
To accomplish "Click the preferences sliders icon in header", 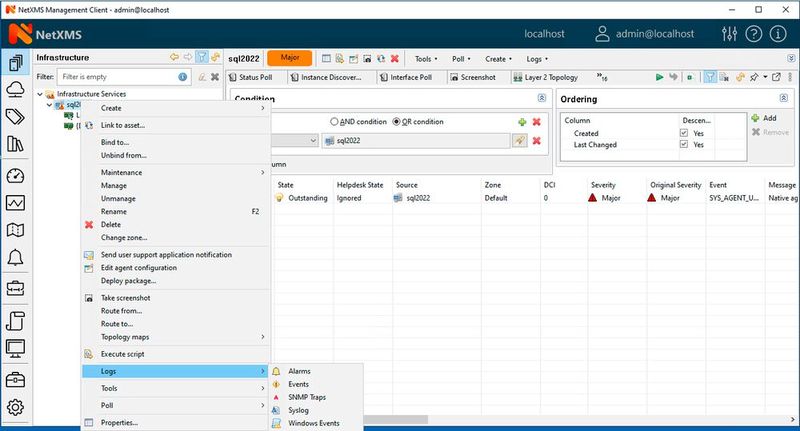I will [x=729, y=34].
